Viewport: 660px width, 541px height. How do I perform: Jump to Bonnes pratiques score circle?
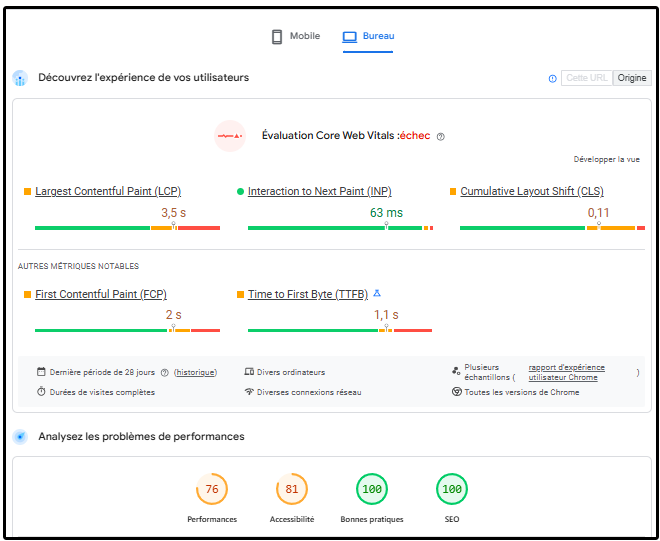tap(372, 490)
